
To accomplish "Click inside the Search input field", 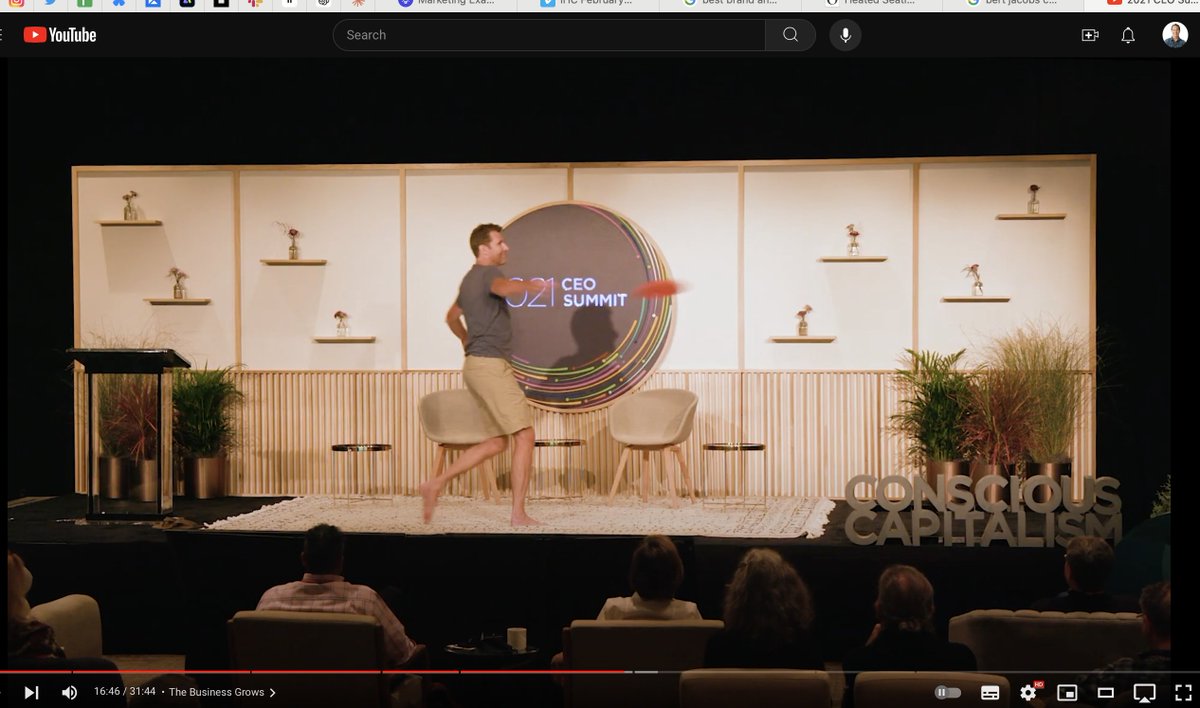I will [x=550, y=34].
